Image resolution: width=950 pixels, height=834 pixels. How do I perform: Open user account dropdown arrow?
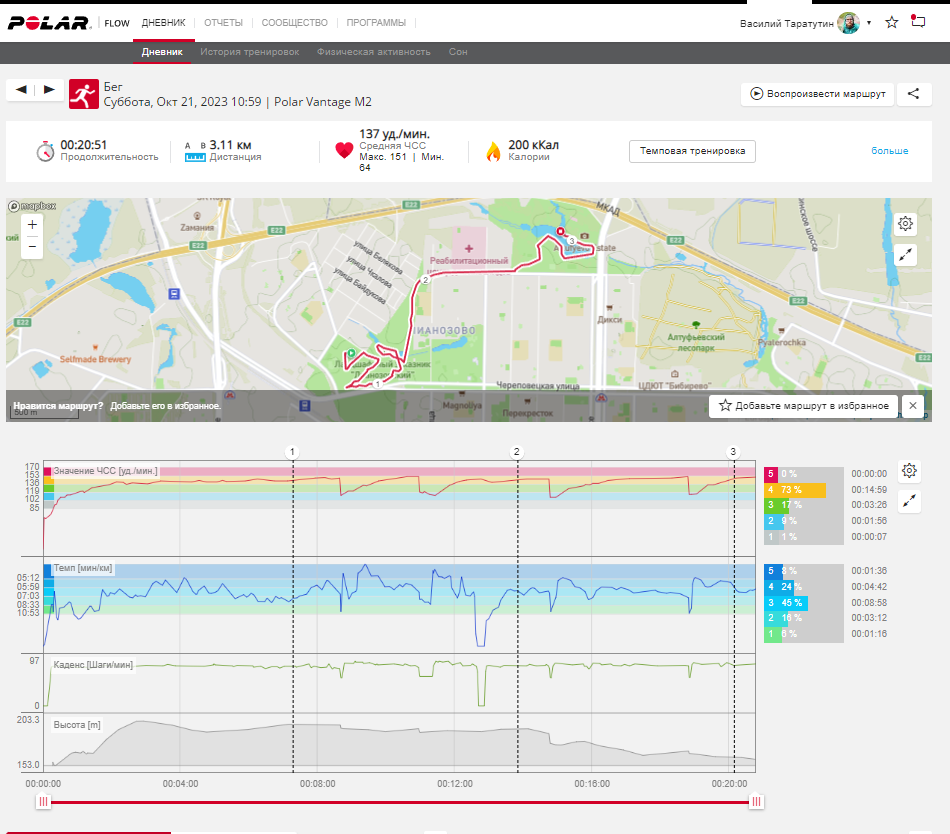tap(869, 23)
